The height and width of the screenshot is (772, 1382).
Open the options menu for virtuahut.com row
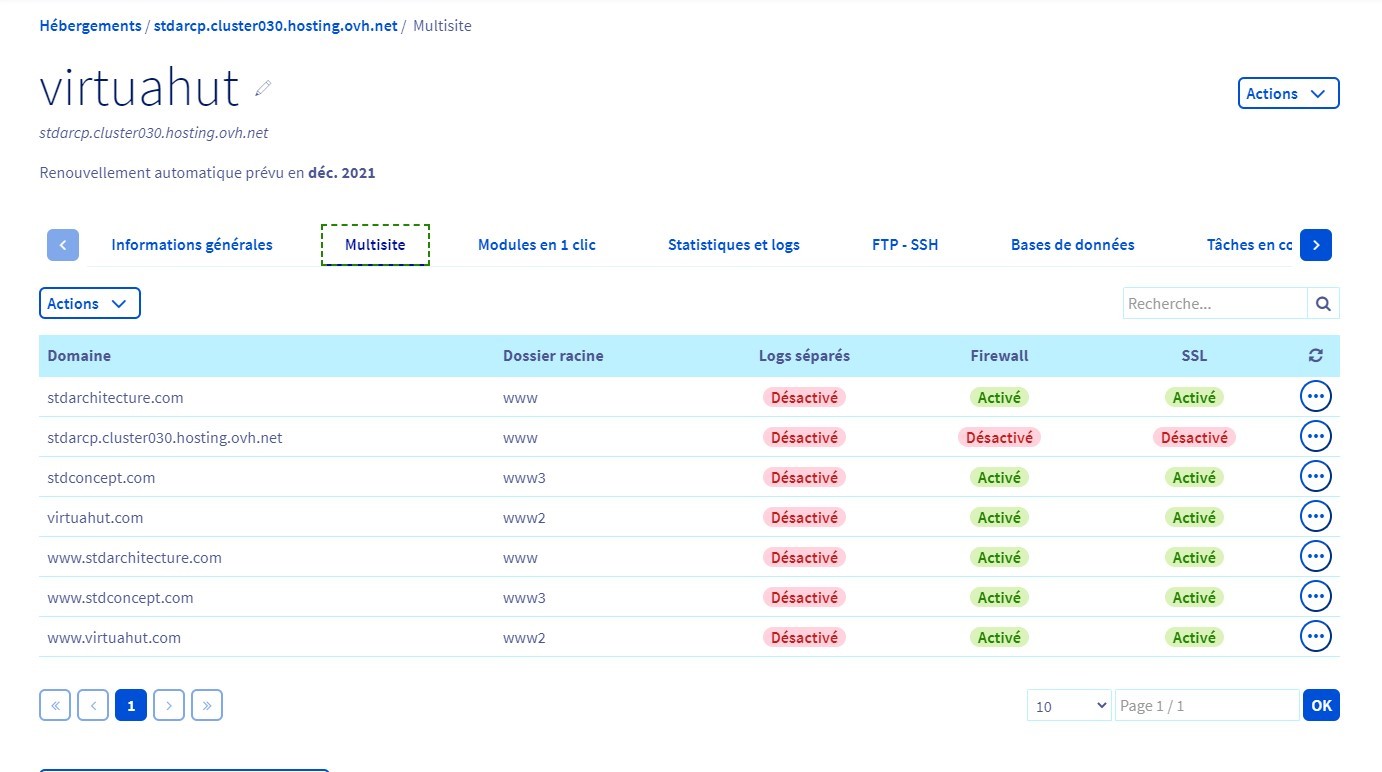click(x=1315, y=517)
